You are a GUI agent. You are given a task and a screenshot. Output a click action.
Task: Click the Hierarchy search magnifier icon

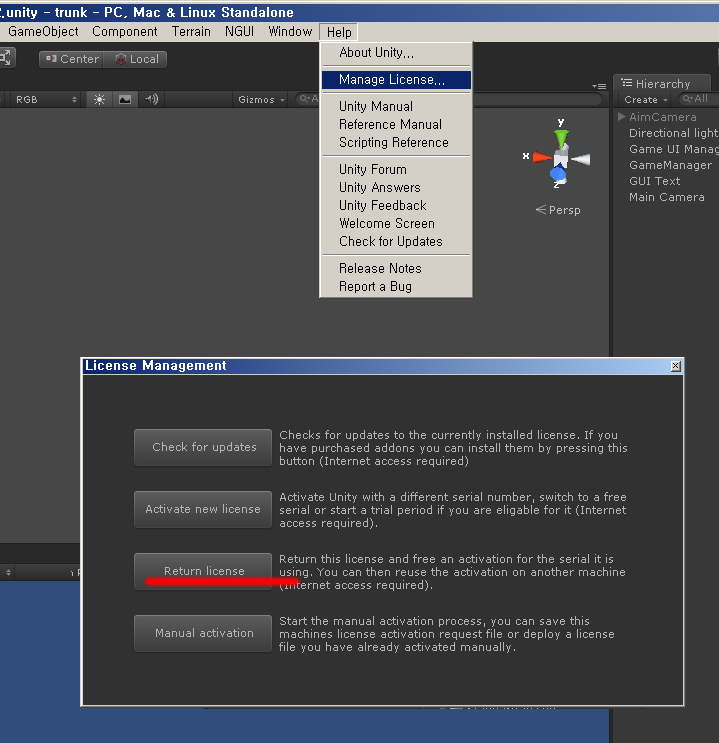tap(688, 99)
